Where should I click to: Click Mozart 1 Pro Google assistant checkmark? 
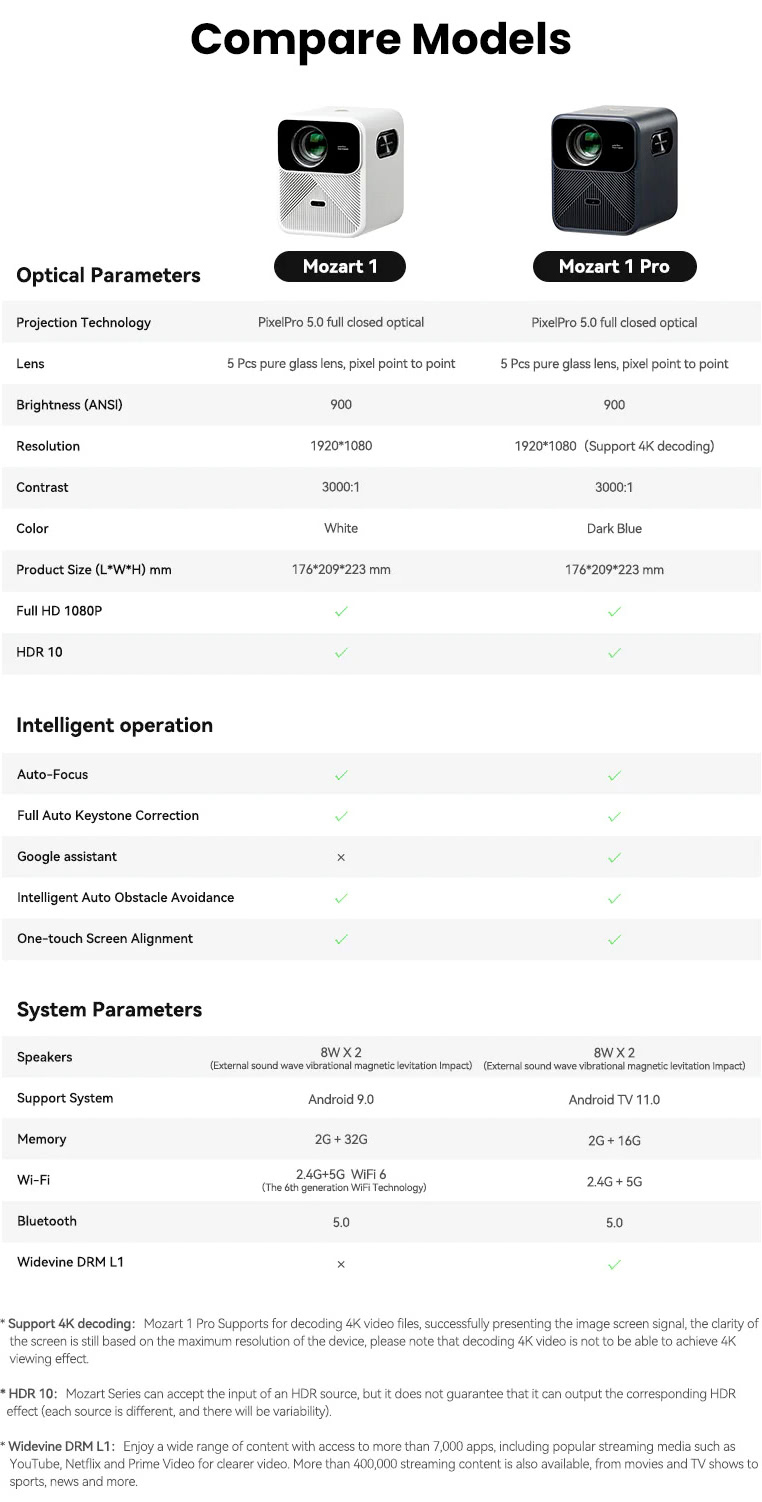click(614, 857)
